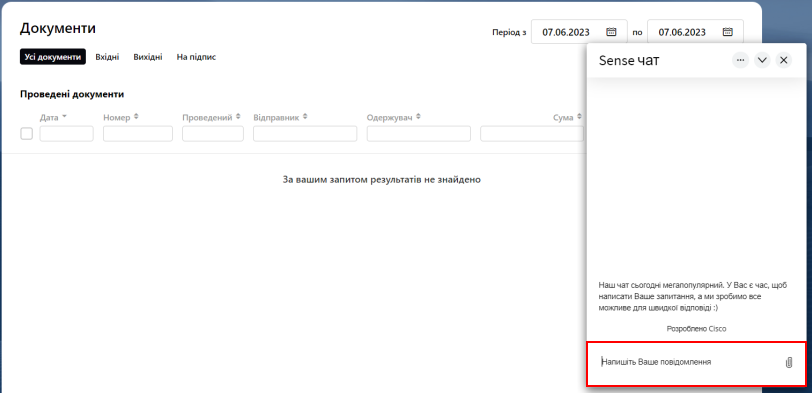Screen dimensions: 812x393
Task: Switch to Усі документи tab
Action: pos(53,57)
